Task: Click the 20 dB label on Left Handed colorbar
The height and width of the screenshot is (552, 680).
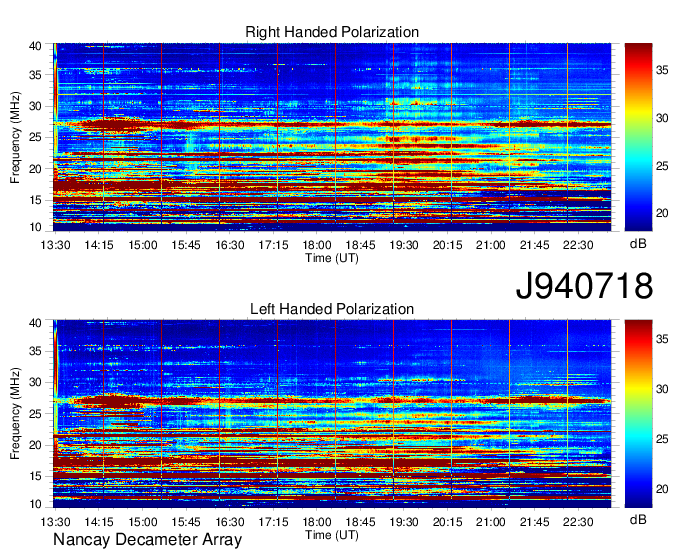Action: point(662,489)
